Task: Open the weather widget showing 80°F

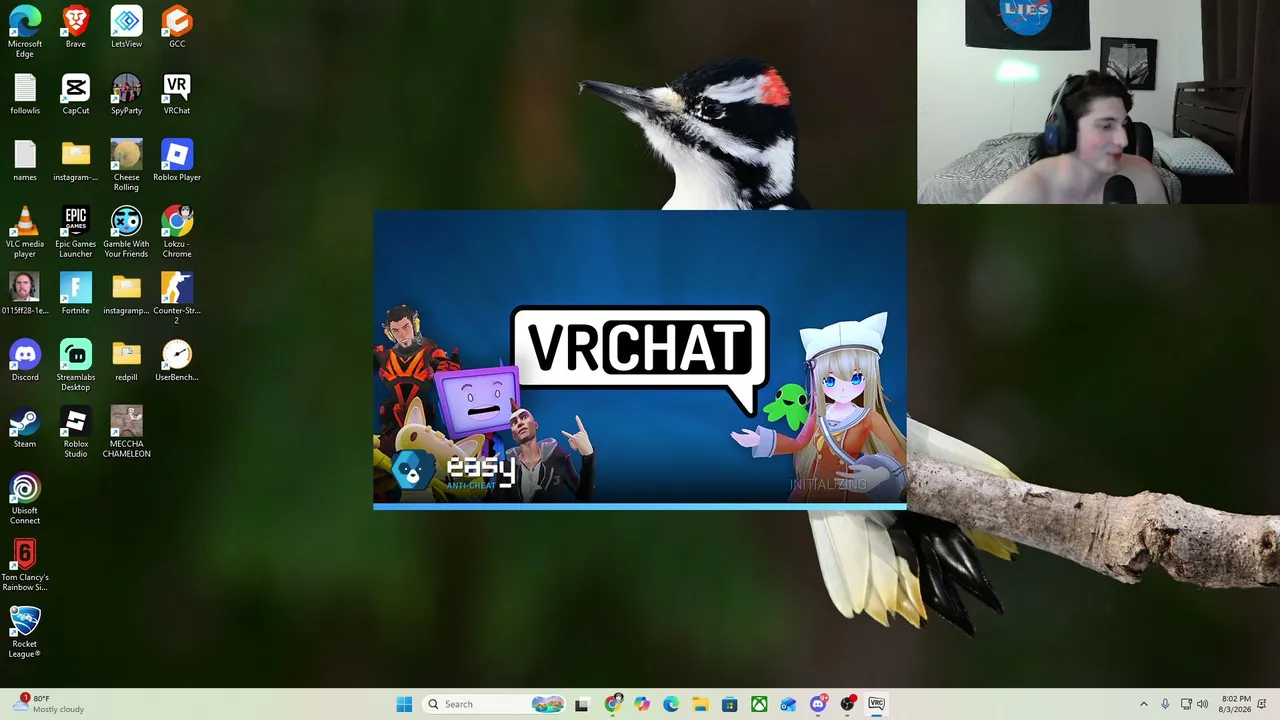Action: click(x=50, y=704)
